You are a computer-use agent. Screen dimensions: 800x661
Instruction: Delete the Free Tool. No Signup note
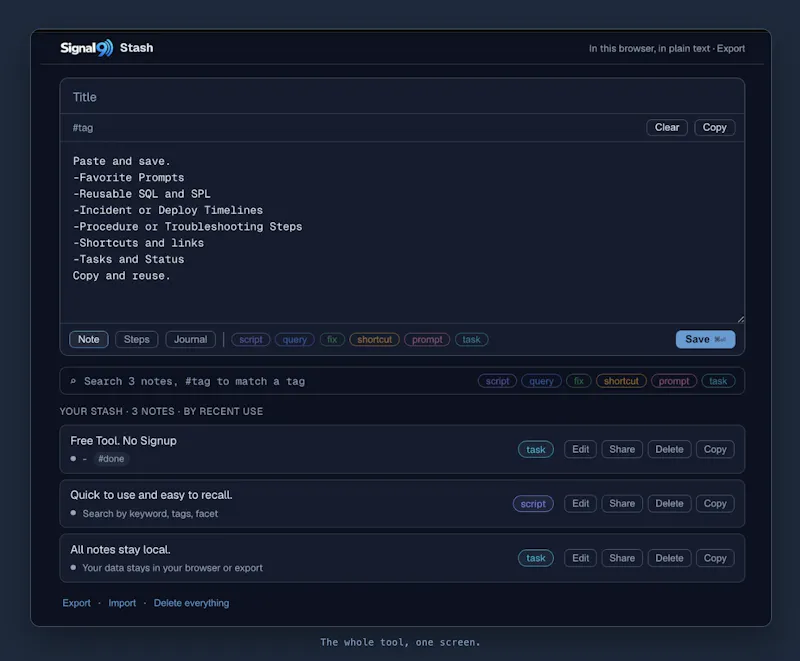click(669, 449)
